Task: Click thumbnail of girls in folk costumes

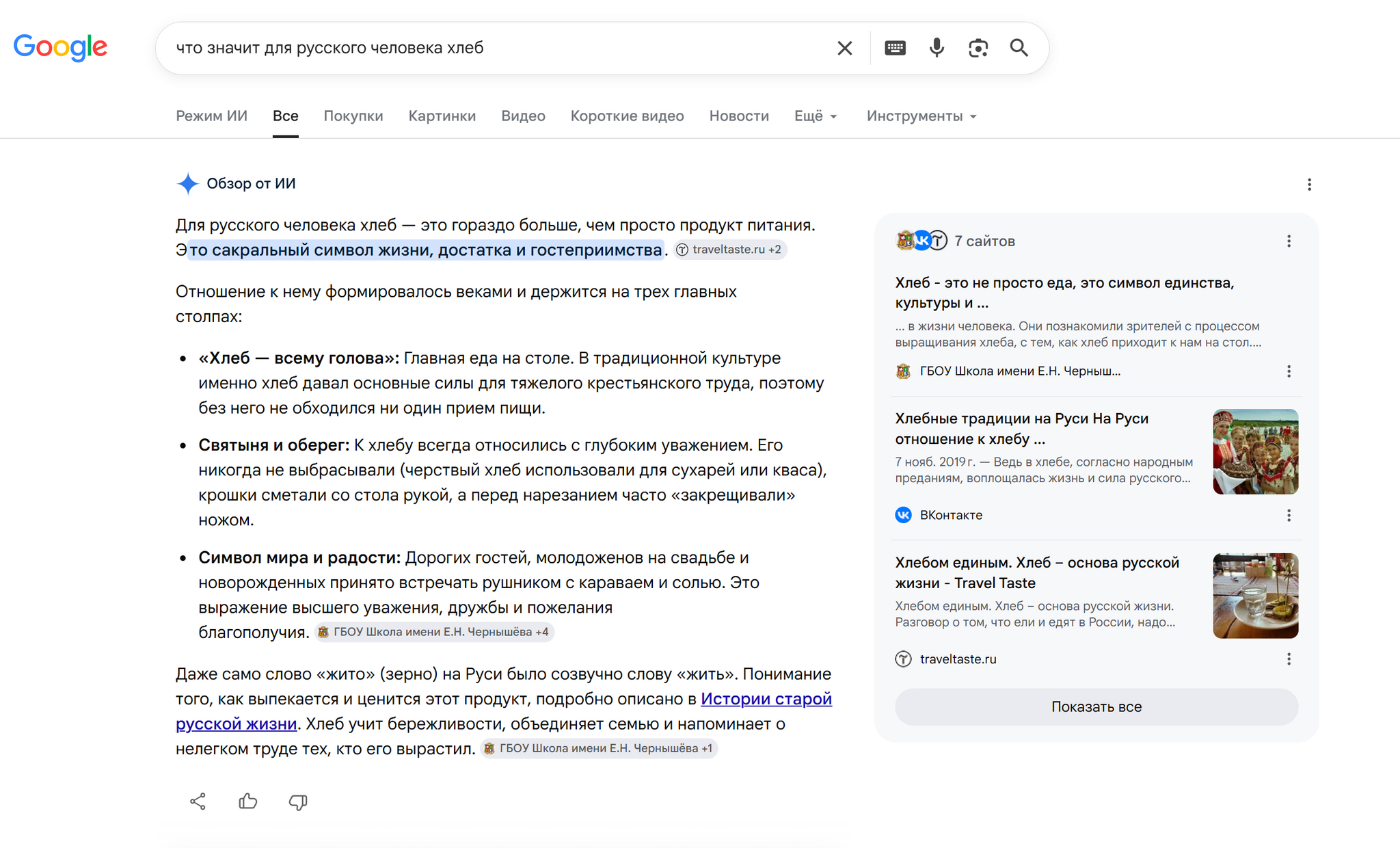Action: coord(1255,451)
